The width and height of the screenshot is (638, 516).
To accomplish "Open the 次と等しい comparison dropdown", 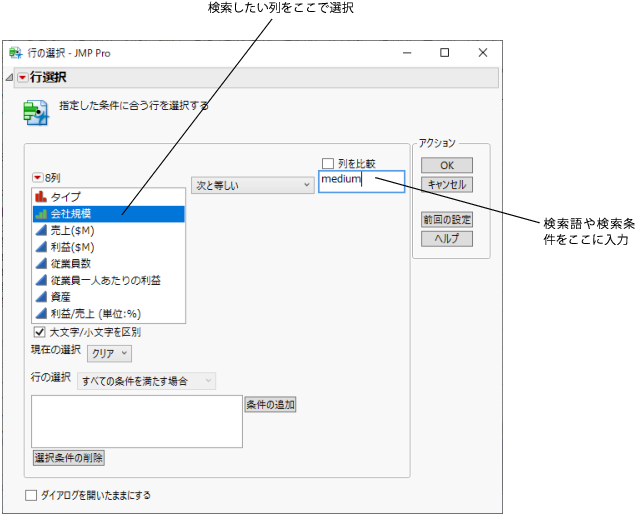I will click(253, 186).
